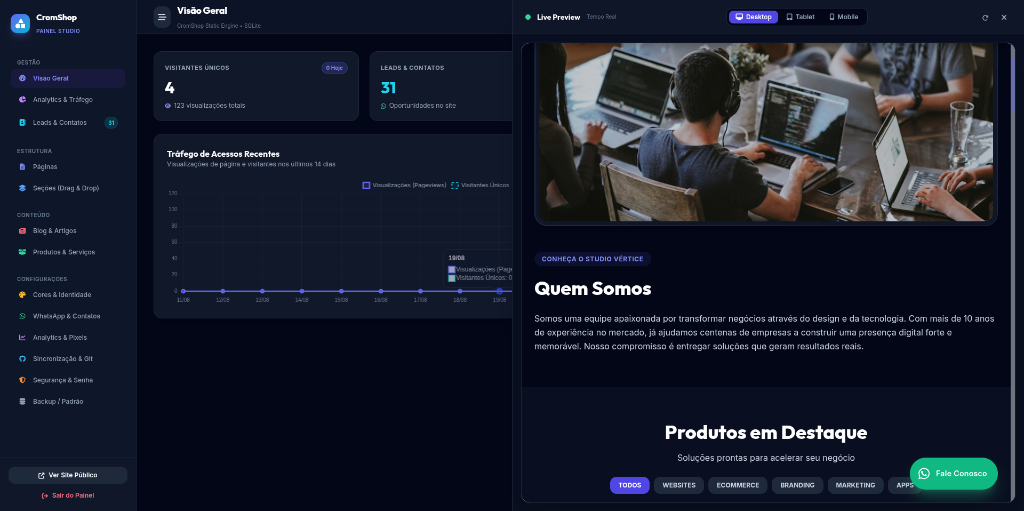The height and width of the screenshot is (511, 1024).
Task: Toggle Visualizações (Pageviews) chart legend
Action: click(404, 186)
